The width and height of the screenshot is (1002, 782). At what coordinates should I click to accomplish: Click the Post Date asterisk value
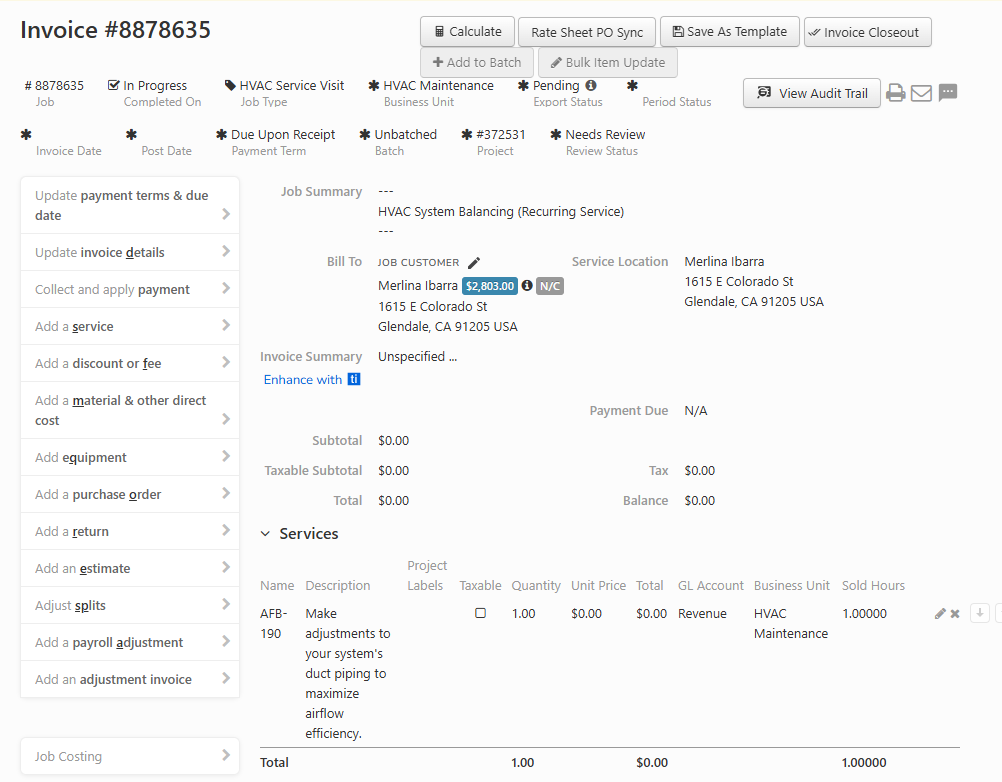coord(131,135)
